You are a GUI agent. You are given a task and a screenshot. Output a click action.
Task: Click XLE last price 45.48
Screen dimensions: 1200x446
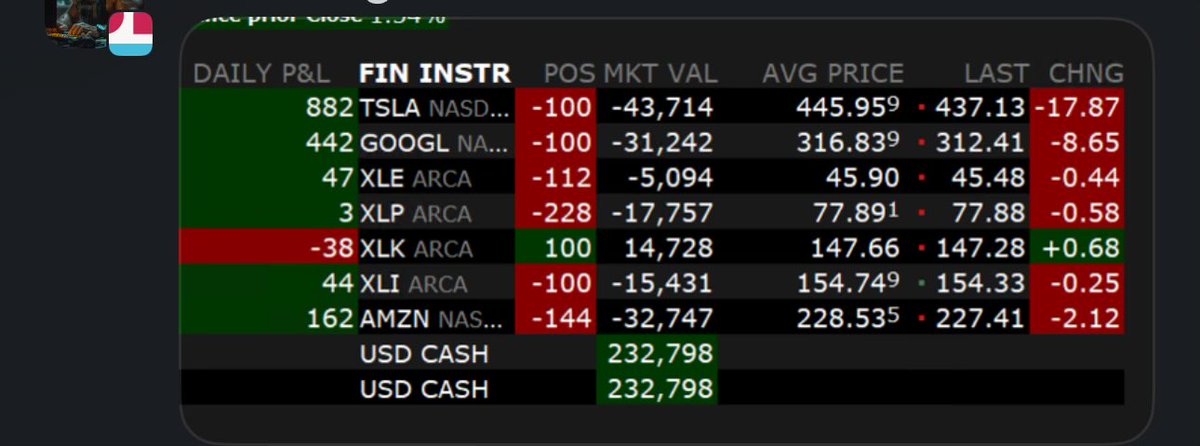pyautogui.click(x=990, y=177)
